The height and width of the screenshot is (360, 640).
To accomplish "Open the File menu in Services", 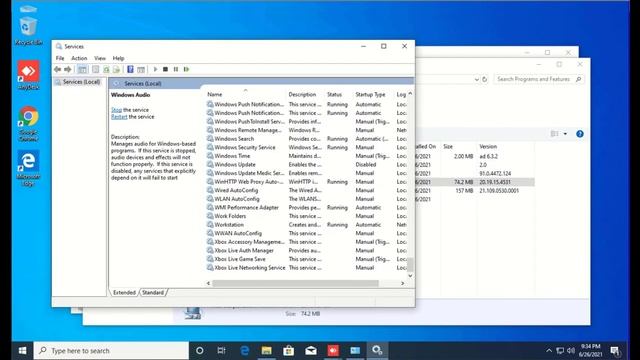I will (x=60, y=58).
